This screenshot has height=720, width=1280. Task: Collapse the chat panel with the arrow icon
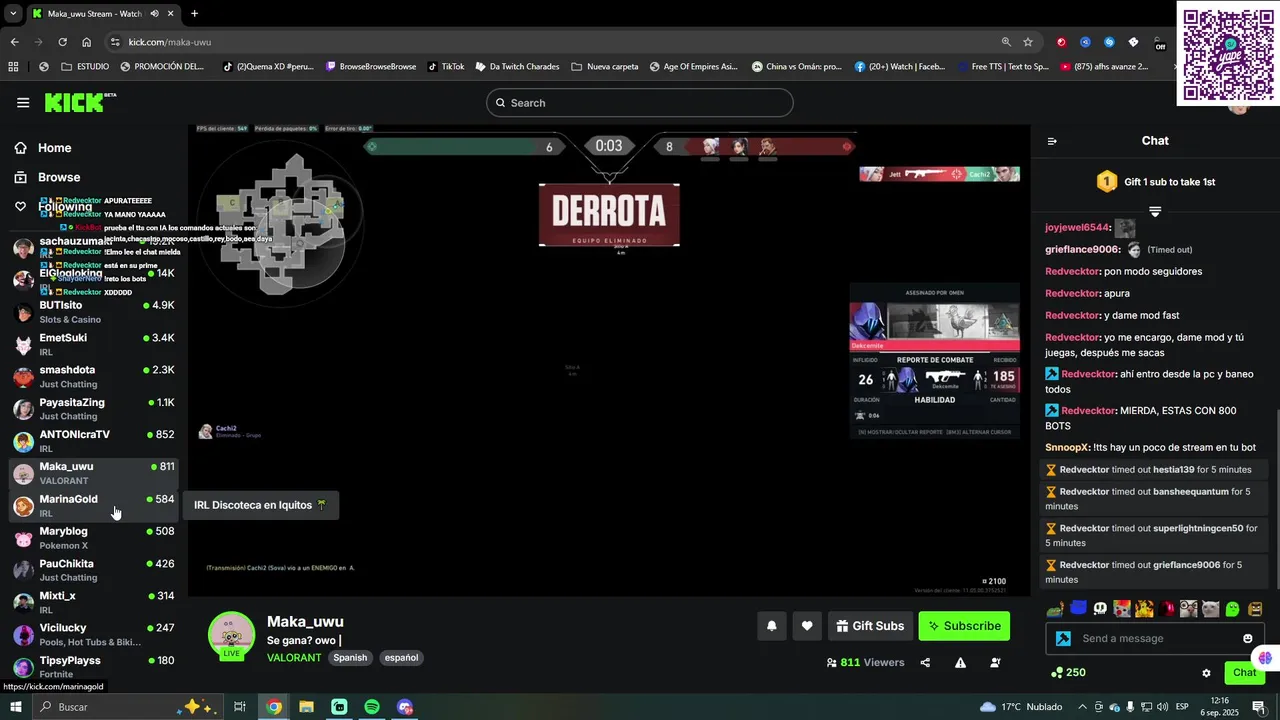coord(1052,141)
